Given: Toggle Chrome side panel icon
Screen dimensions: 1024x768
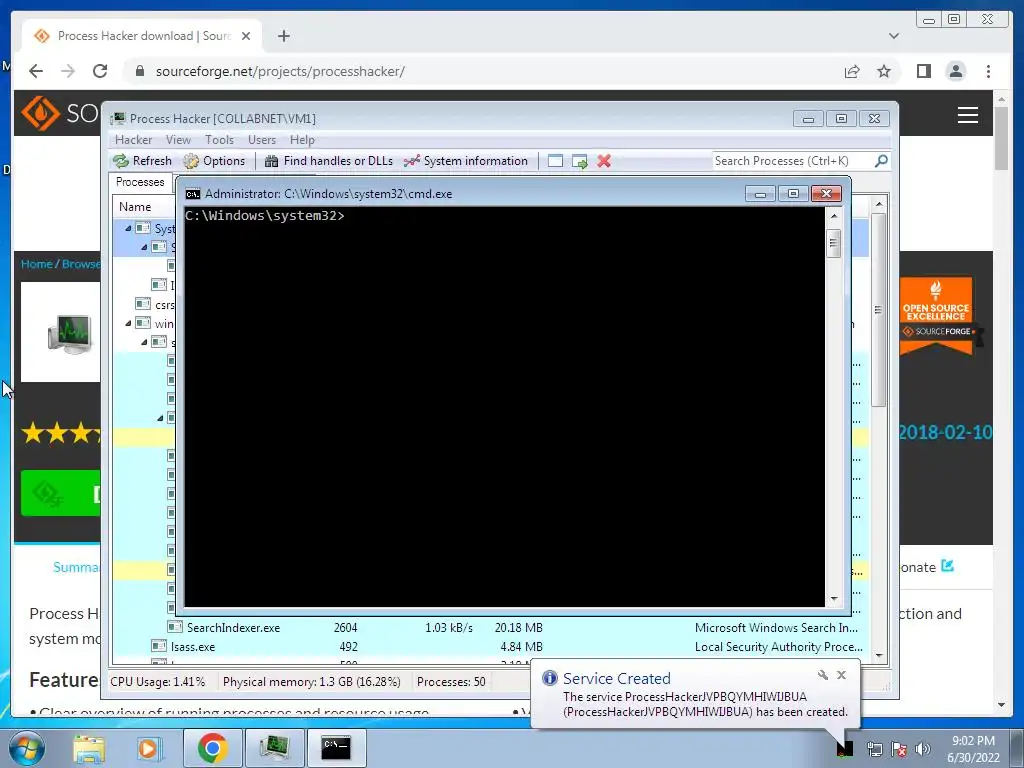Looking at the screenshot, I should pos(923,71).
